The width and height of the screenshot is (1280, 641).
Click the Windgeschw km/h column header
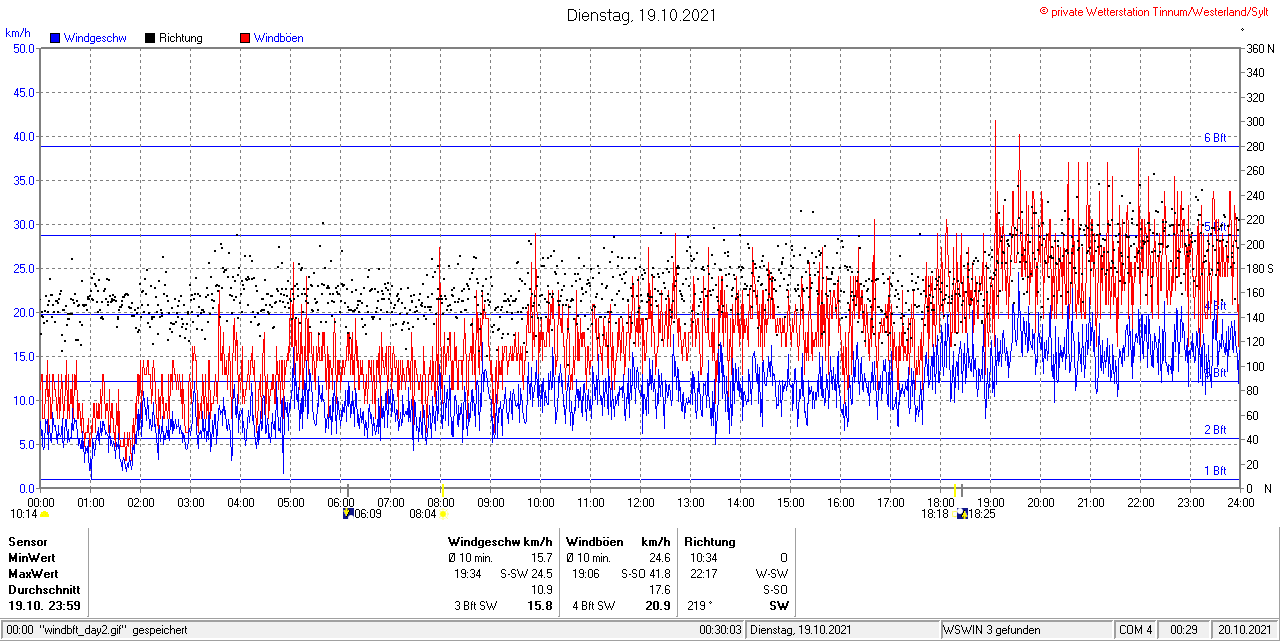tap(500, 542)
